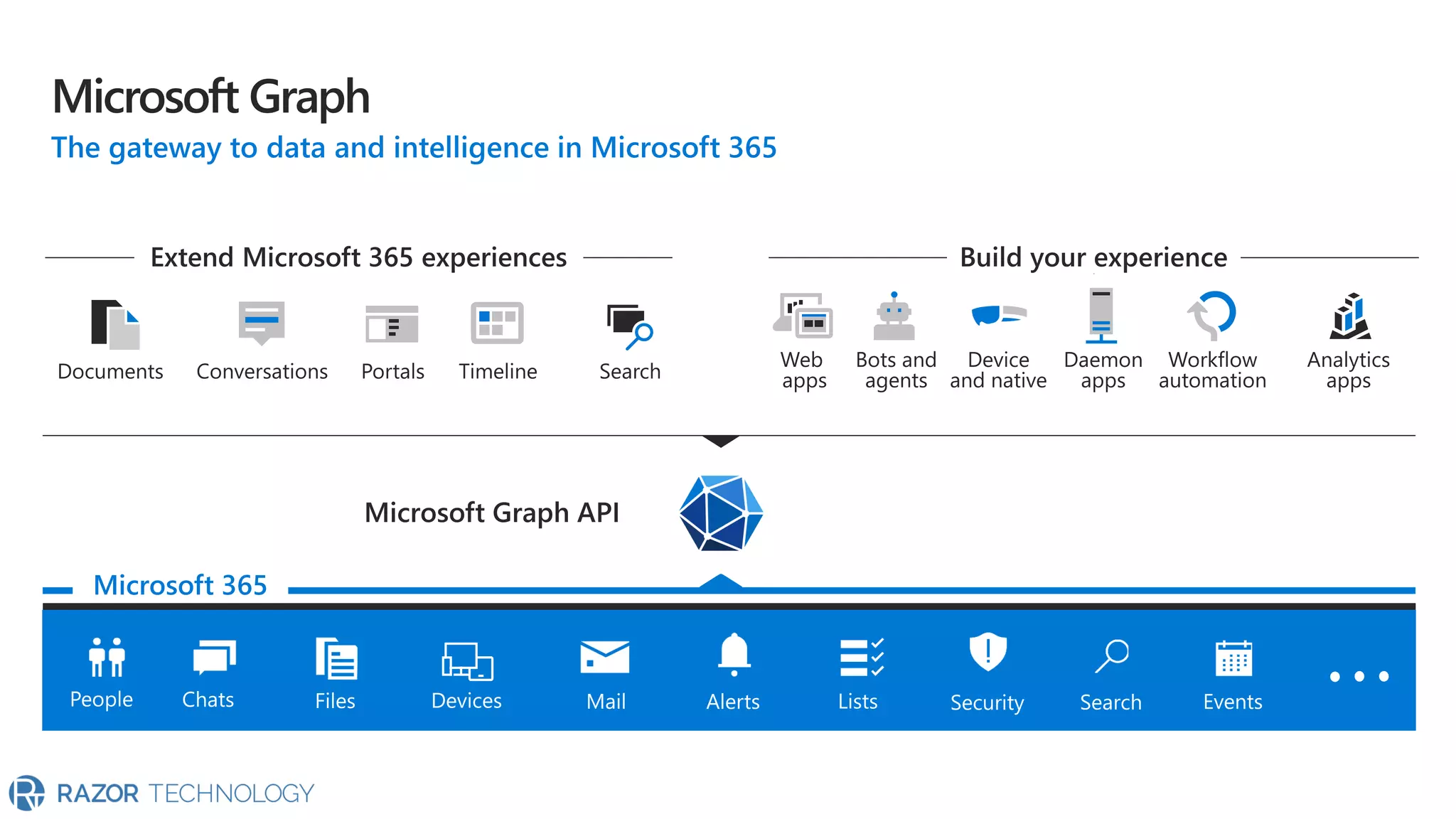Click the Events calendar icon
Screen dimensions: 1456x819
click(1233, 658)
